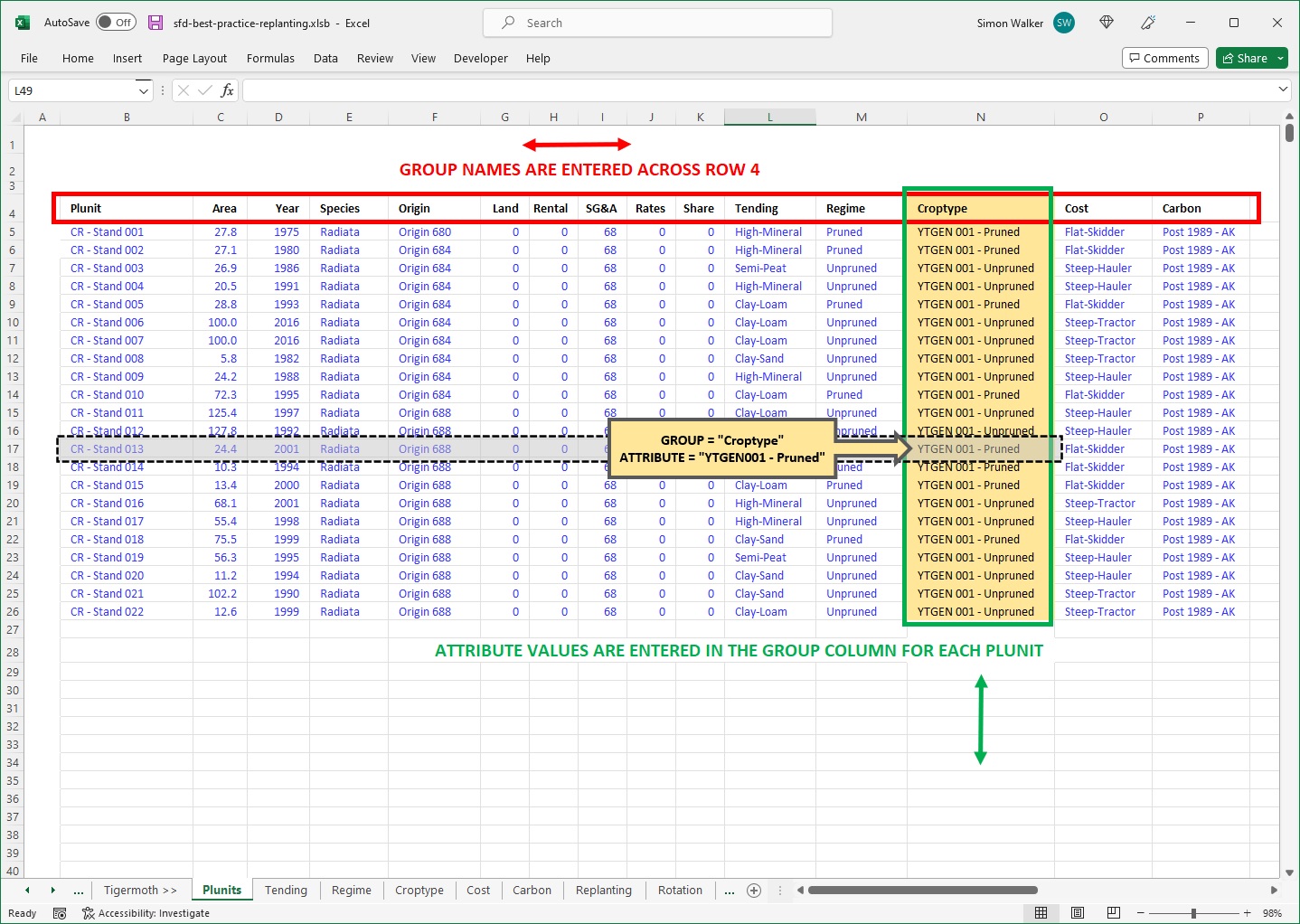Image resolution: width=1300 pixels, height=924 pixels.
Task: Click the formula bar enter checkmark
Action: click(205, 90)
